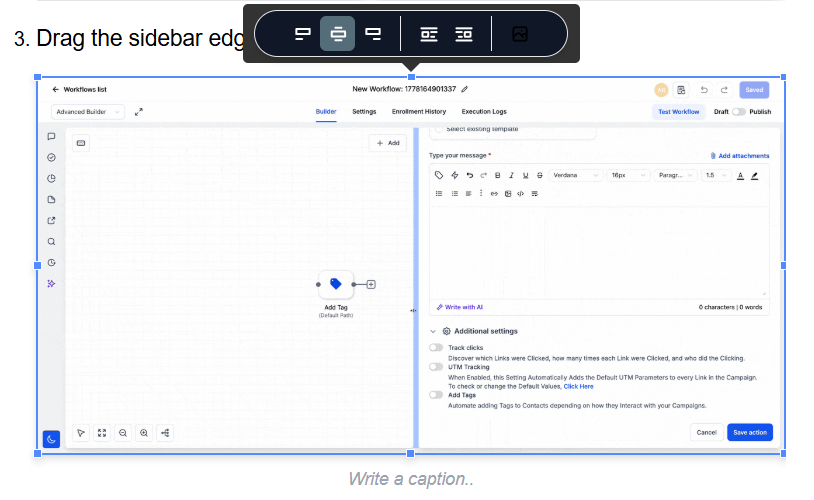Click the Save action button
The image size is (814, 500).
(x=750, y=433)
